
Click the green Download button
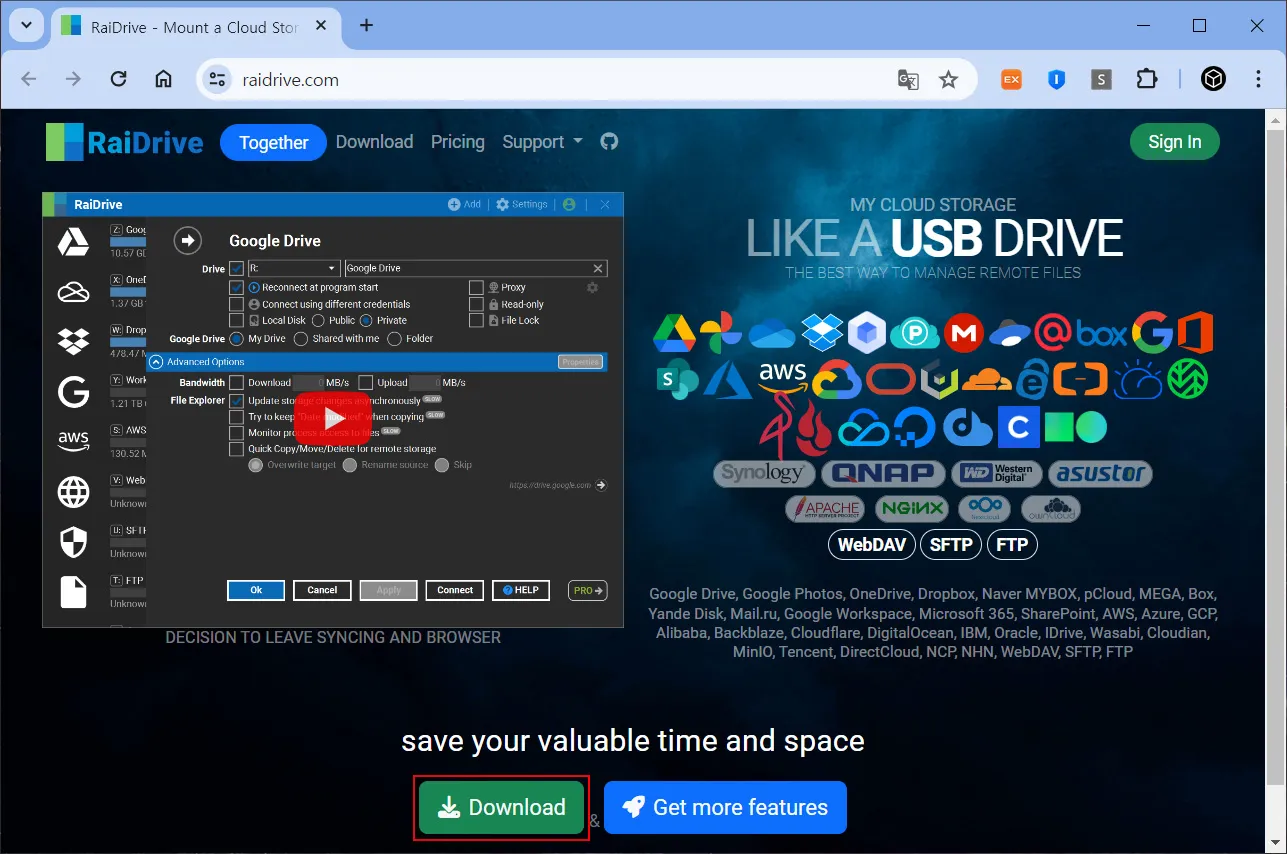501,807
